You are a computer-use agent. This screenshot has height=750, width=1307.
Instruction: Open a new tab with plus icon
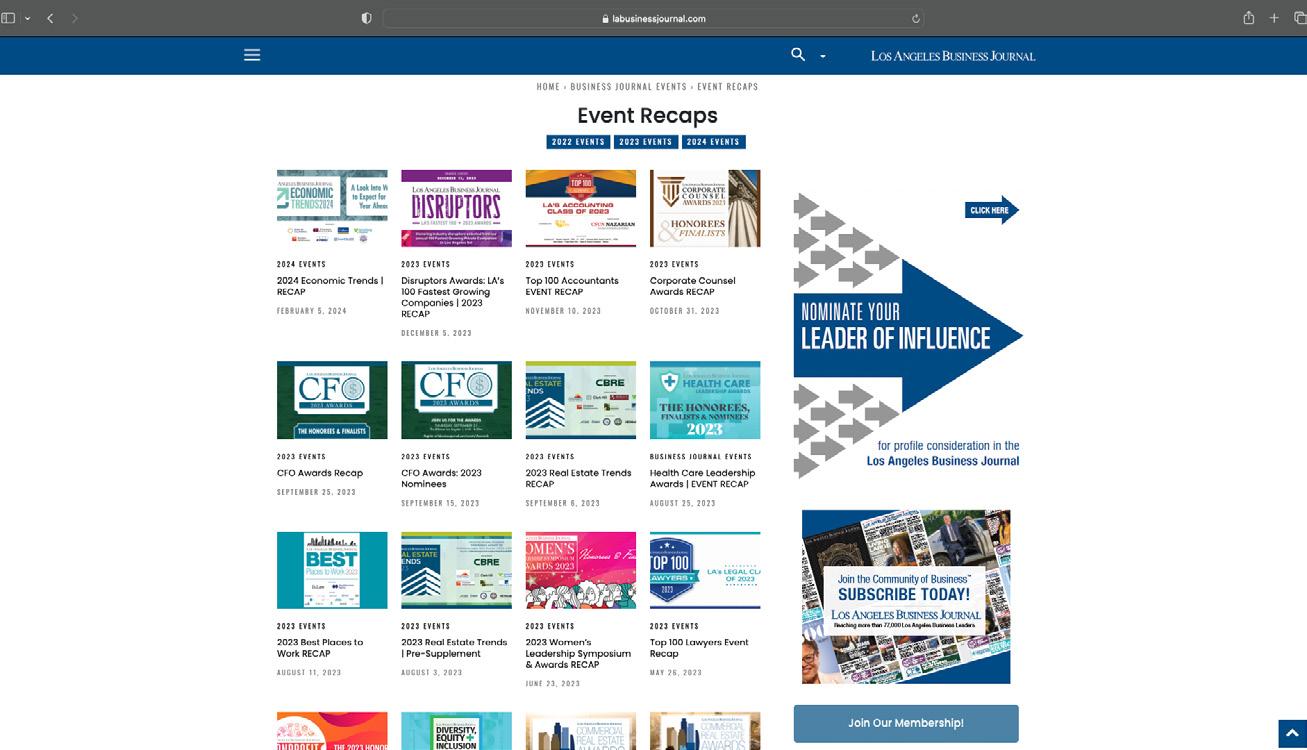(x=1274, y=18)
